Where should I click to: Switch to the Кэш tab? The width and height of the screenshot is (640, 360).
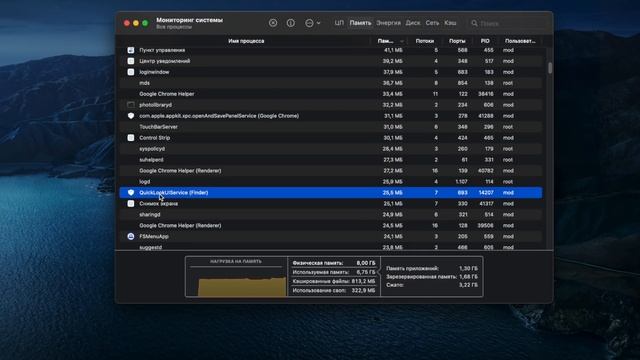click(450, 23)
